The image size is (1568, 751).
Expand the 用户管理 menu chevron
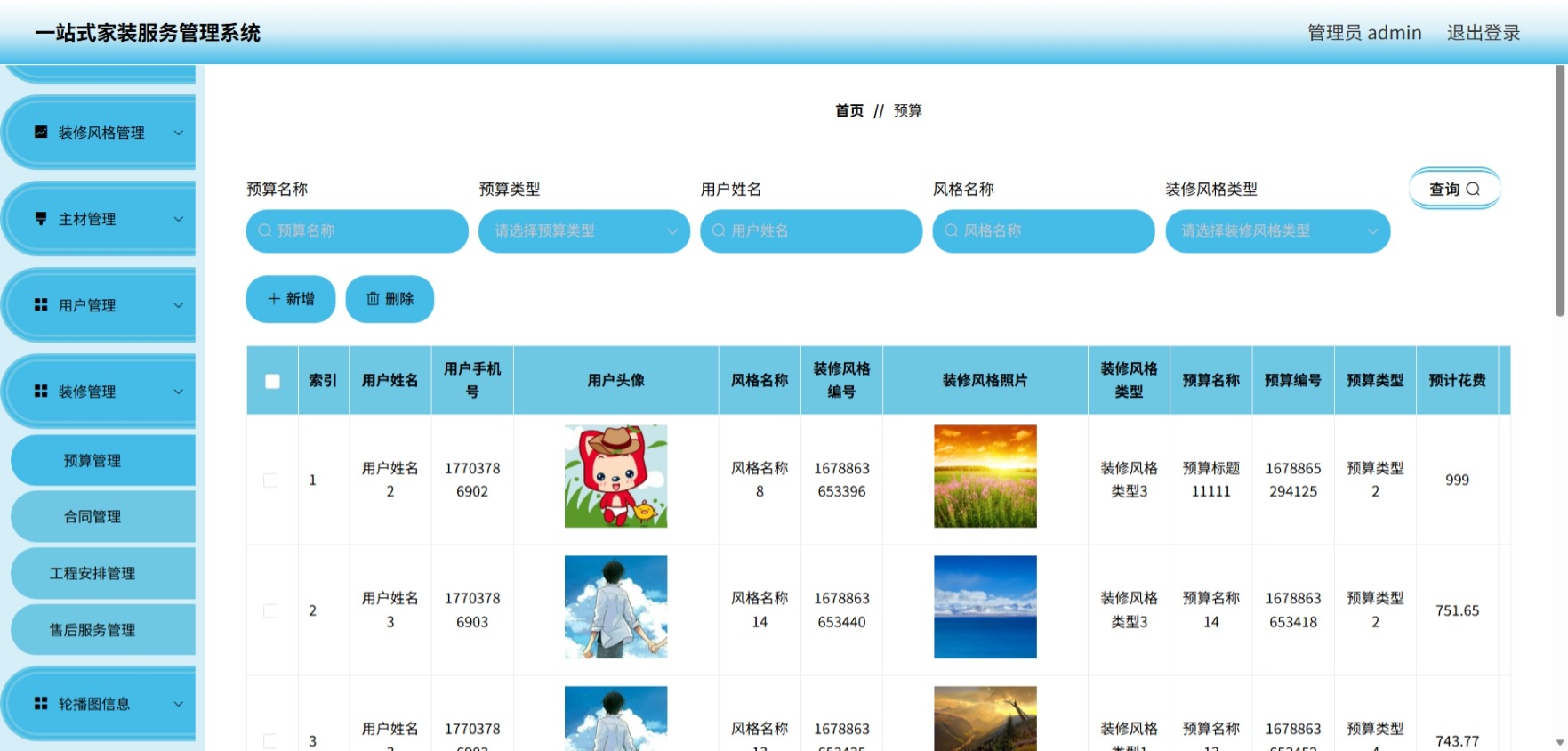(x=178, y=305)
